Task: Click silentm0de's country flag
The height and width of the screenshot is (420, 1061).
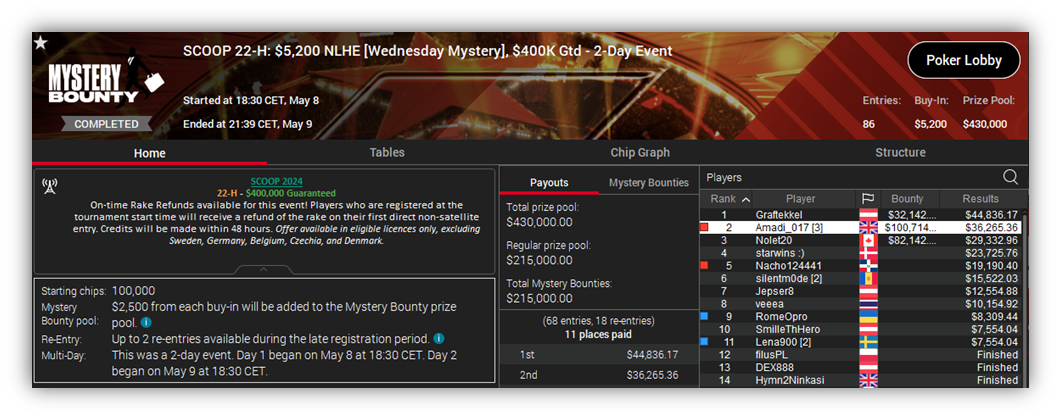Action: tap(867, 279)
